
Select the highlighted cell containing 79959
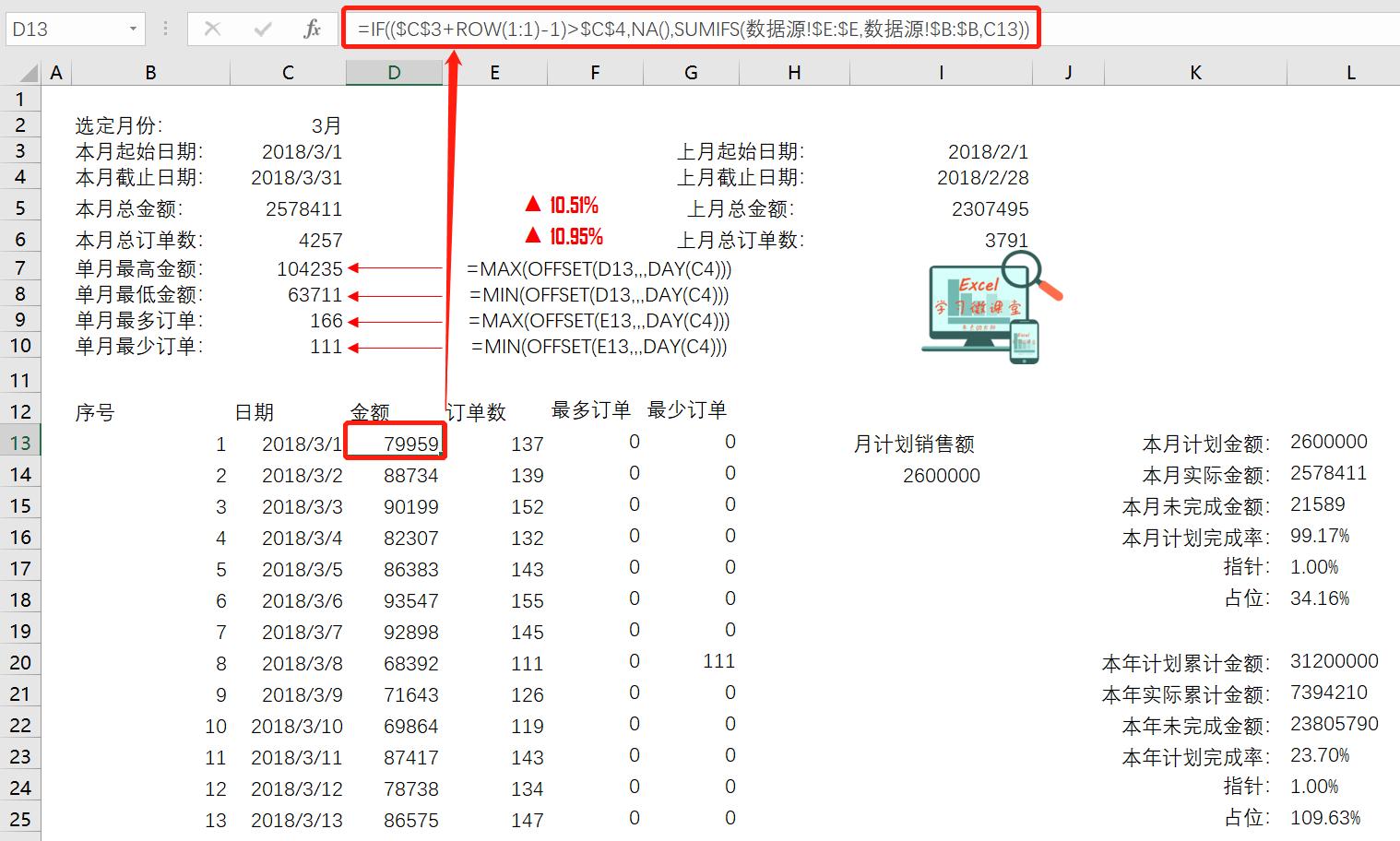395,443
